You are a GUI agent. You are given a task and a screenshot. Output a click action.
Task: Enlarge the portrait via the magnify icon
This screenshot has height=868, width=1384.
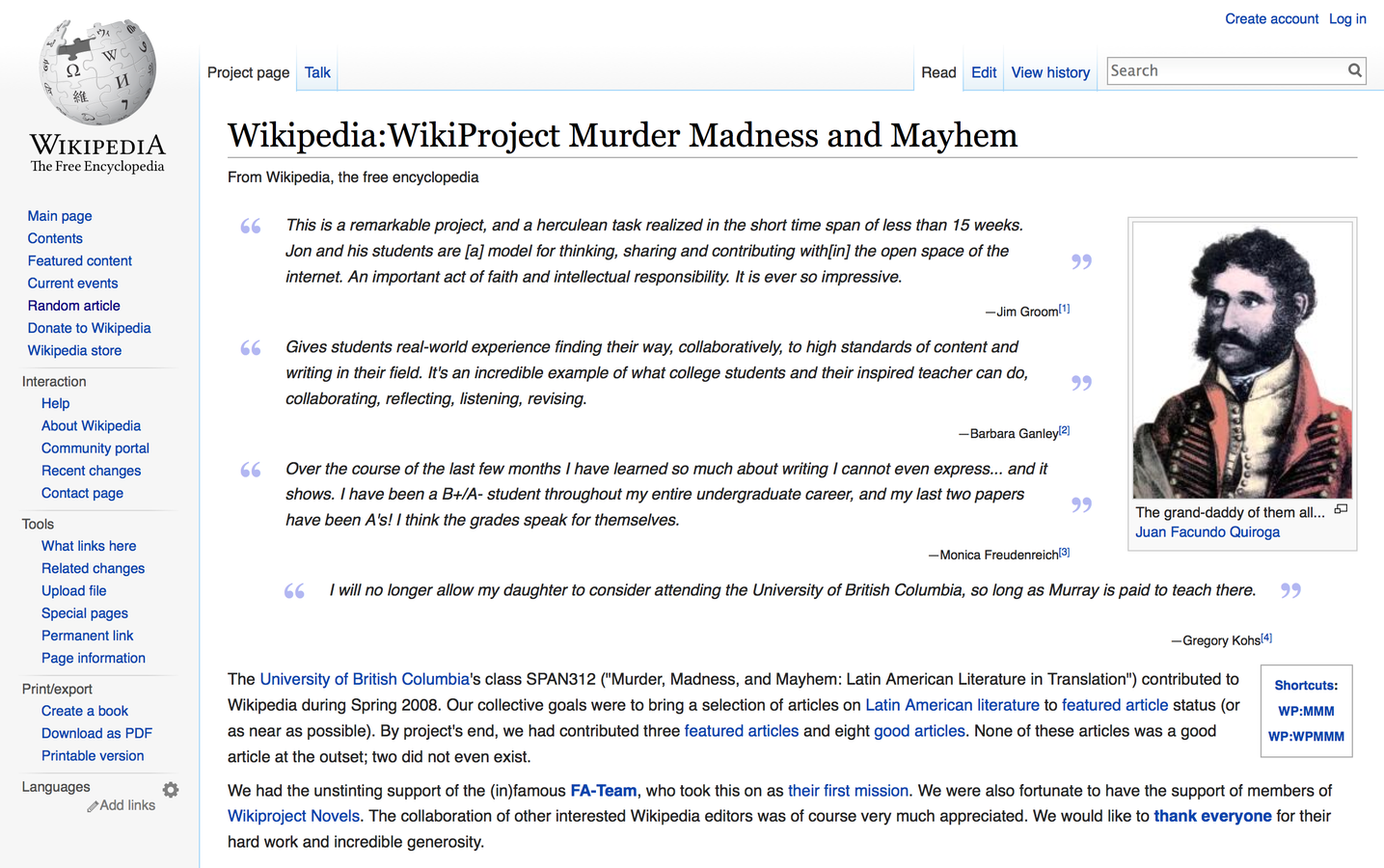[x=1341, y=509]
